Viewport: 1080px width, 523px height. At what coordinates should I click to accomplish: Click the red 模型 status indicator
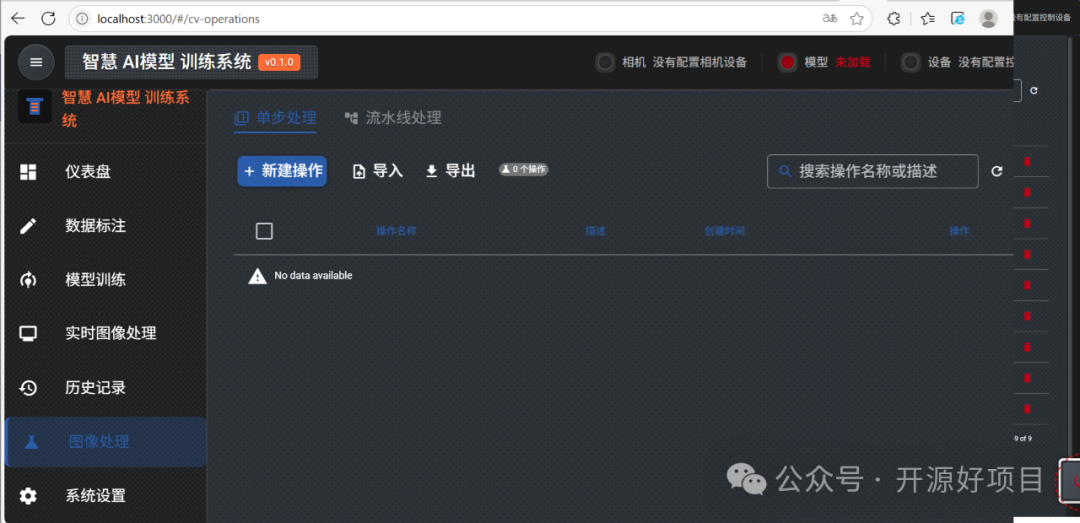[788, 63]
